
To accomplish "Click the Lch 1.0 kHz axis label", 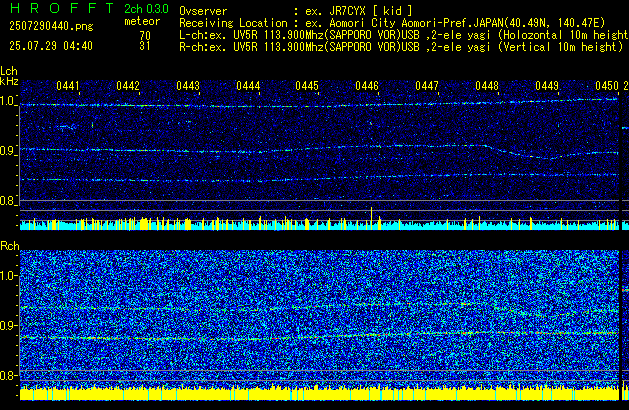I will coord(8,101).
